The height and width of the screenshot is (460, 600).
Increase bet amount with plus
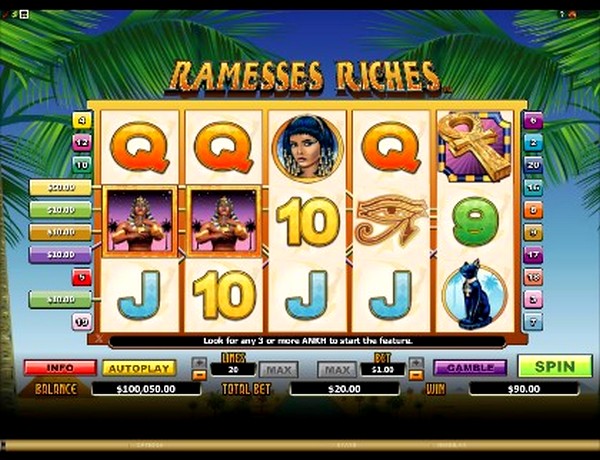click(x=416, y=363)
